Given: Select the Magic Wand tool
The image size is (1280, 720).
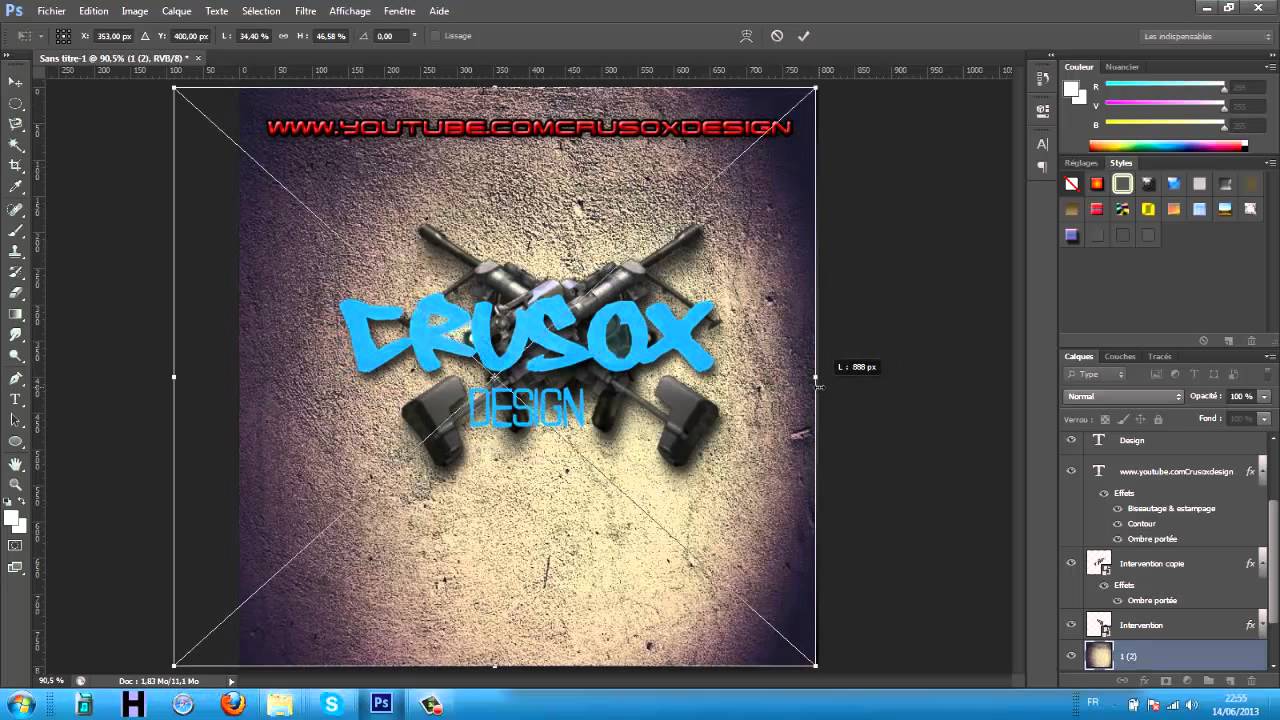Looking at the screenshot, I should (15, 145).
